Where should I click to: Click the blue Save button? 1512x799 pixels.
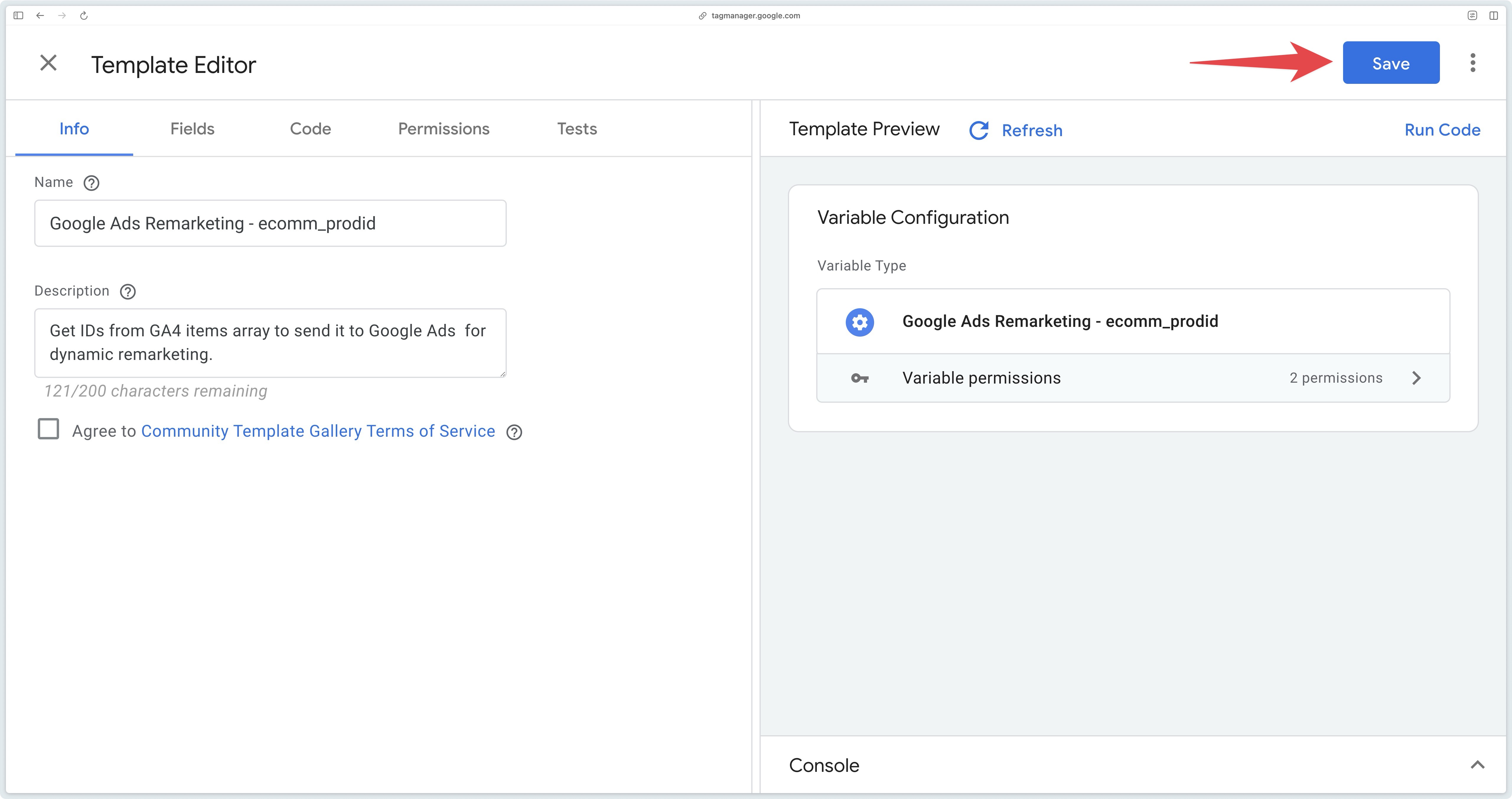[x=1391, y=63]
